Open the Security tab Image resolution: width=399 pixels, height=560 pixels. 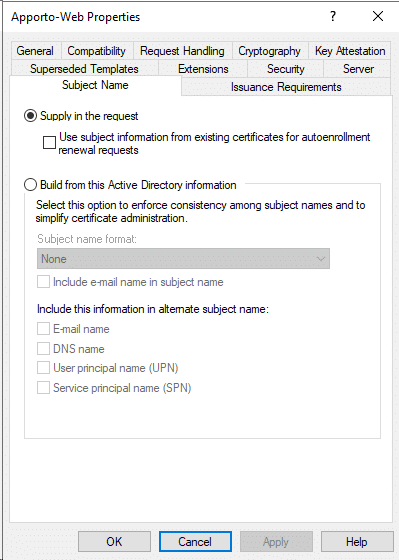tap(285, 69)
